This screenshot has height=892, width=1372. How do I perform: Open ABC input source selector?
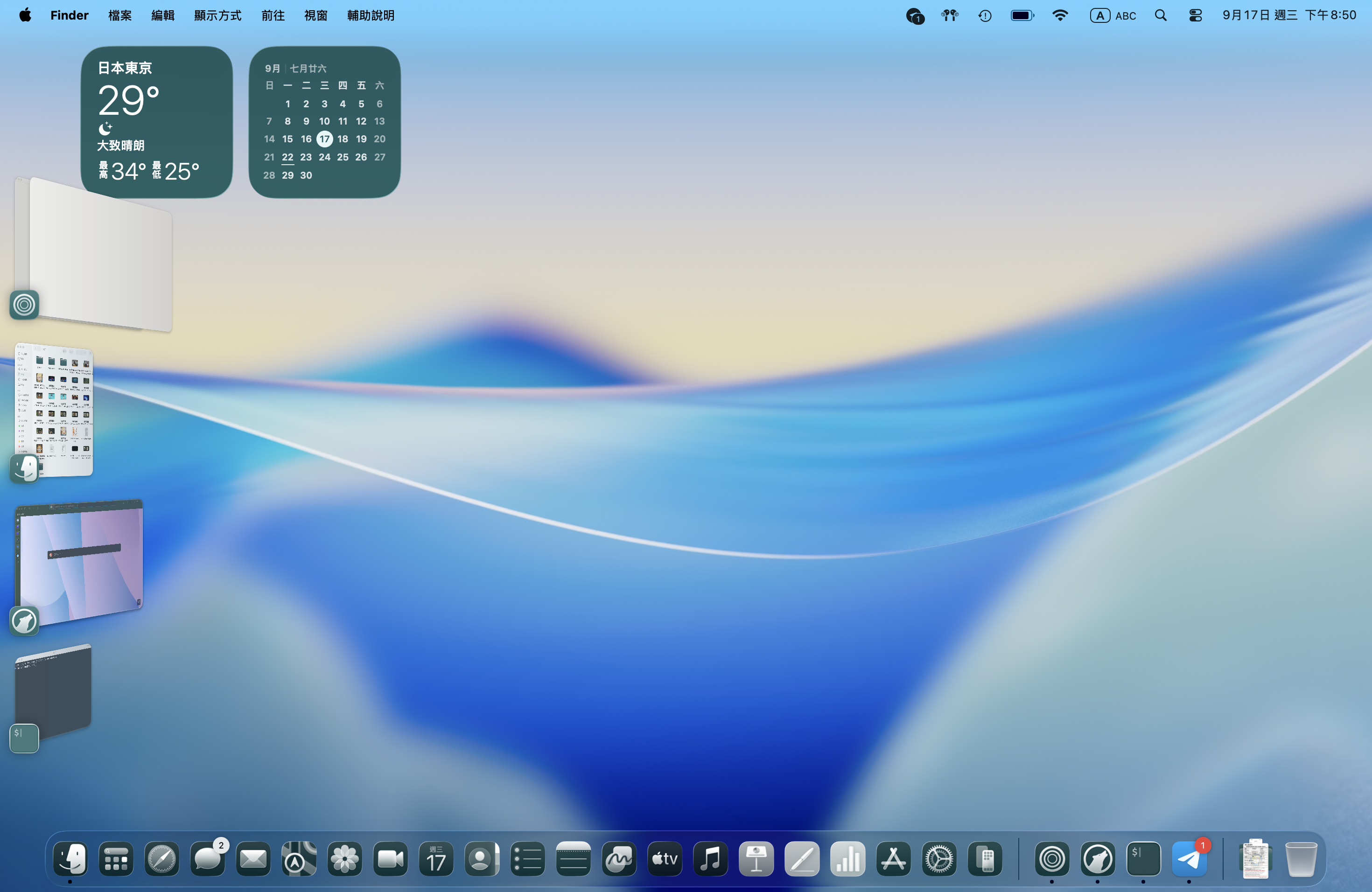pyautogui.click(x=1113, y=15)
